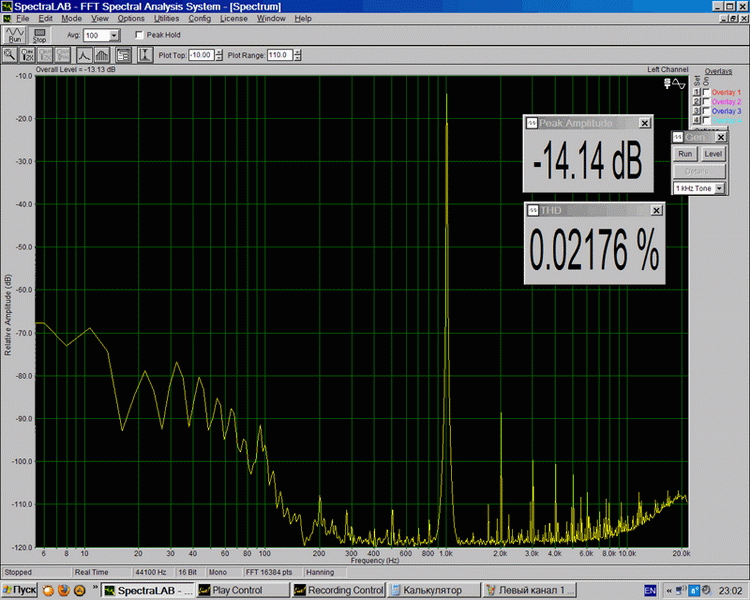750x600 pixels.
Task: Click the Firefox quick launch icon
Action: (62, 590)
